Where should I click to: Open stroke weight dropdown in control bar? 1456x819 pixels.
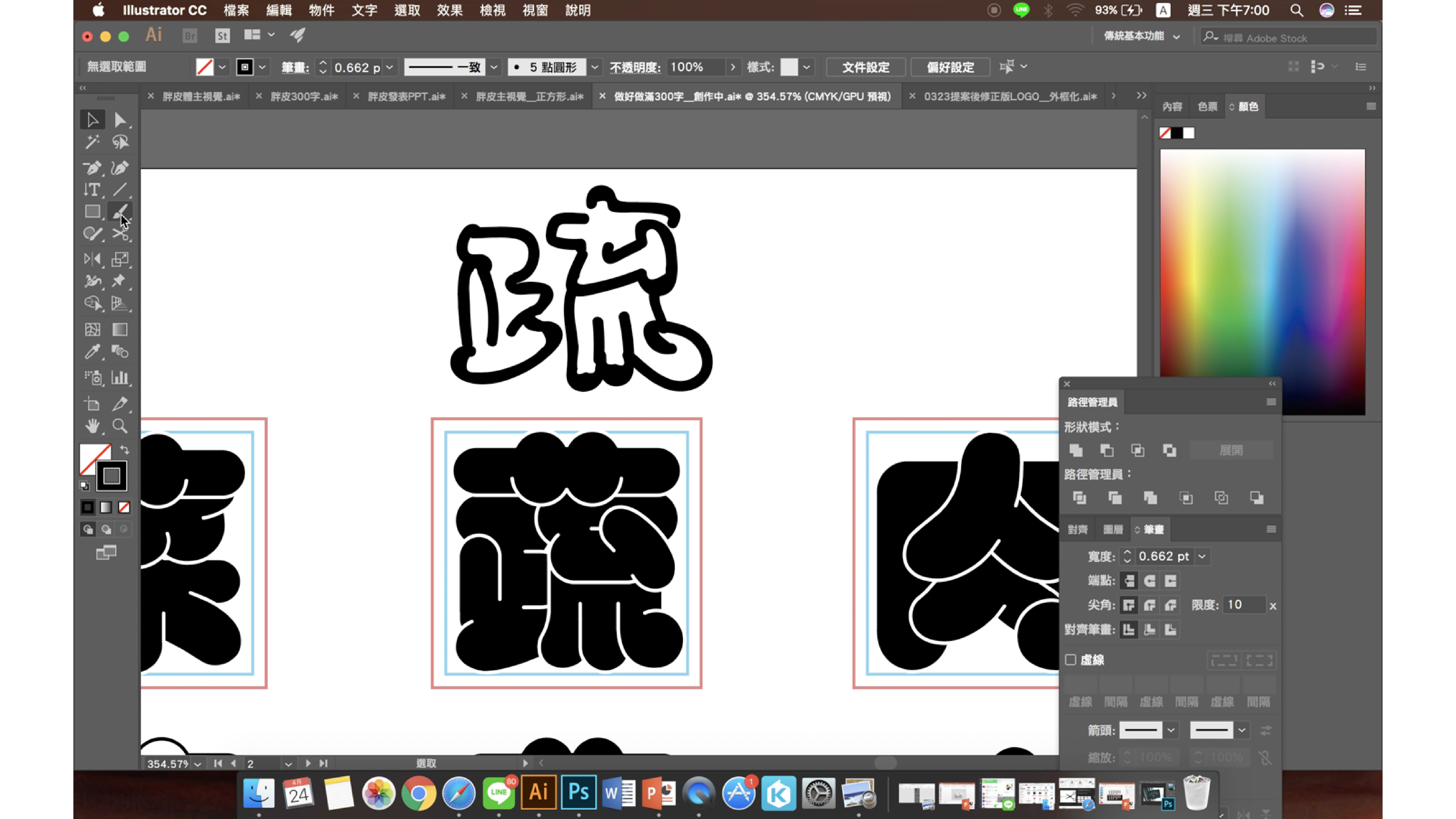click(389, 67)
